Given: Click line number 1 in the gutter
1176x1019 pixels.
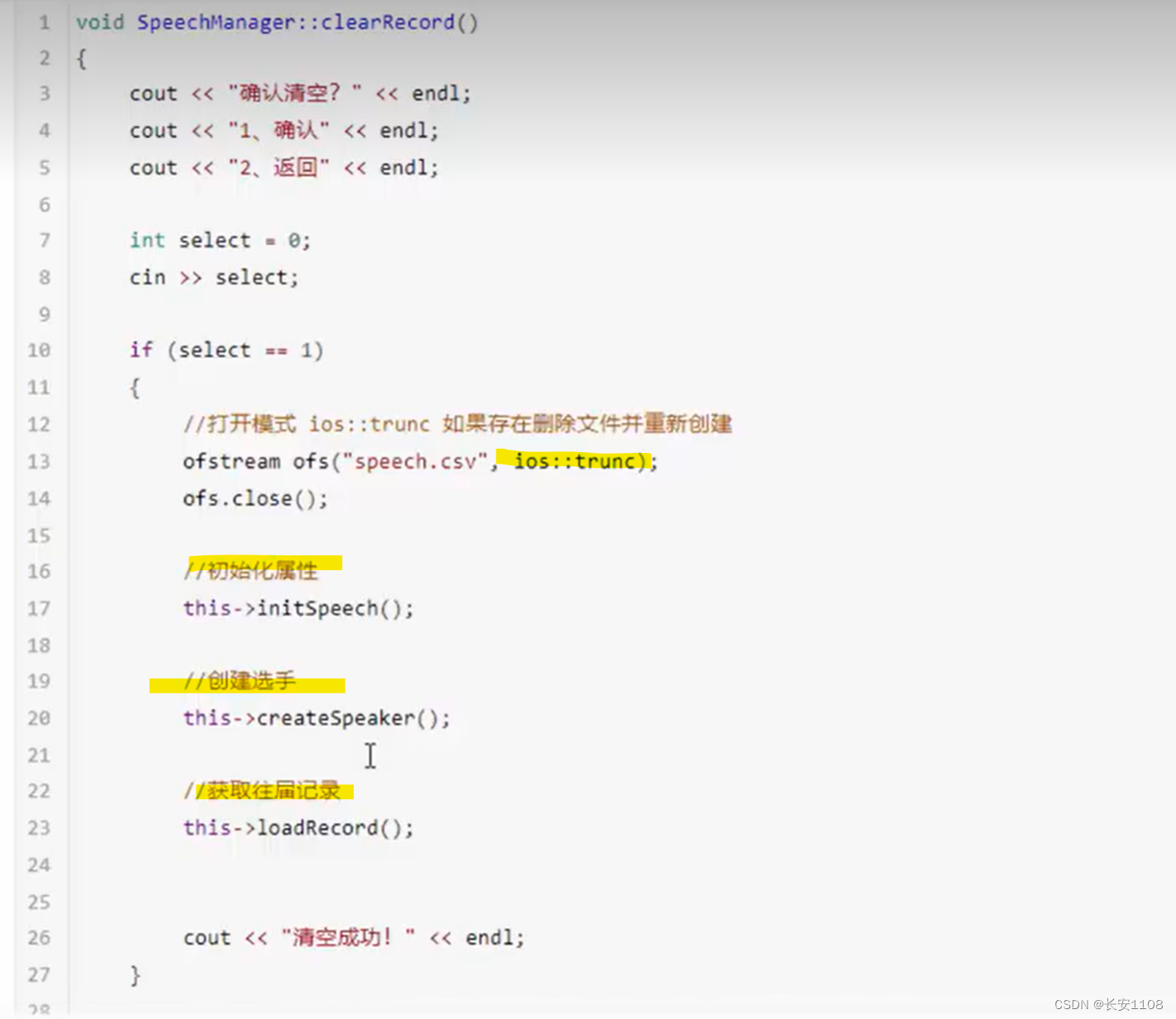Looking at the screenshot, I should point(45,22).
